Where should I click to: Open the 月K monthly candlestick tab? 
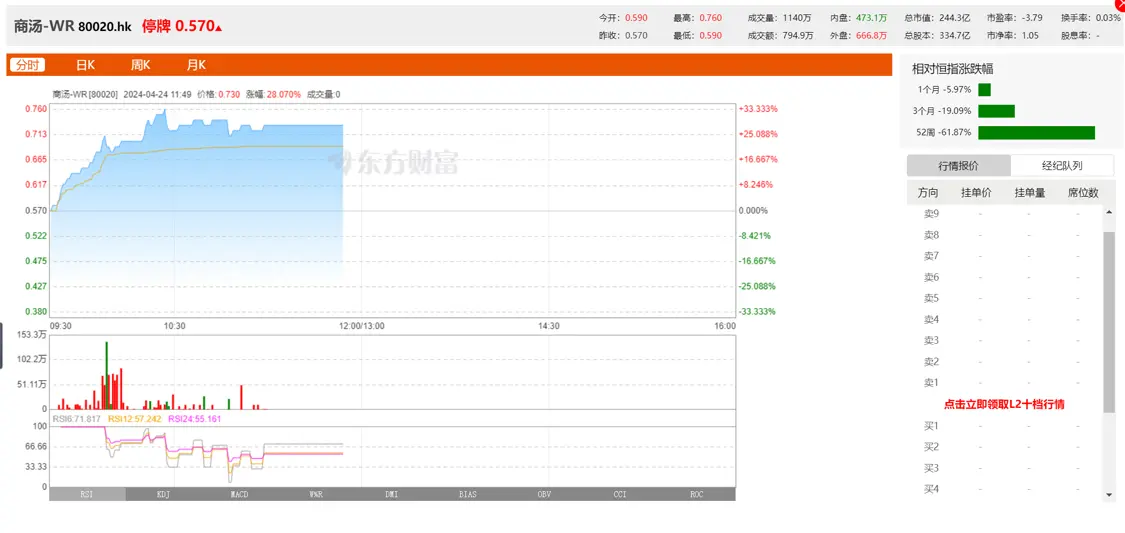(x=196, y=65)
